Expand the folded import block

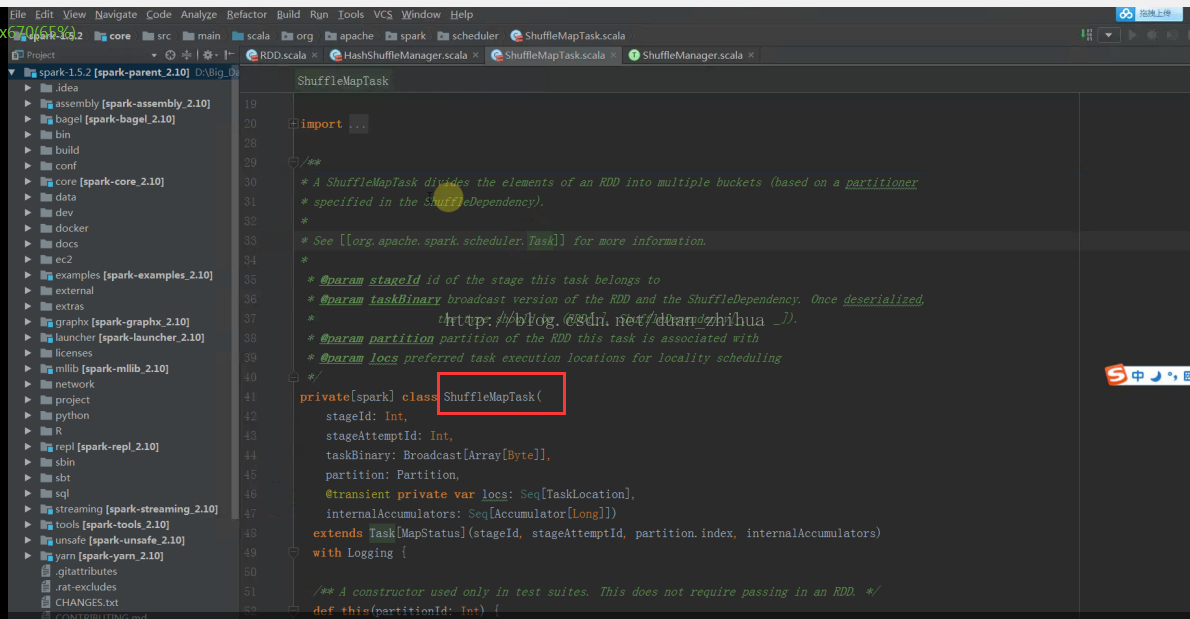pos(293,124)
